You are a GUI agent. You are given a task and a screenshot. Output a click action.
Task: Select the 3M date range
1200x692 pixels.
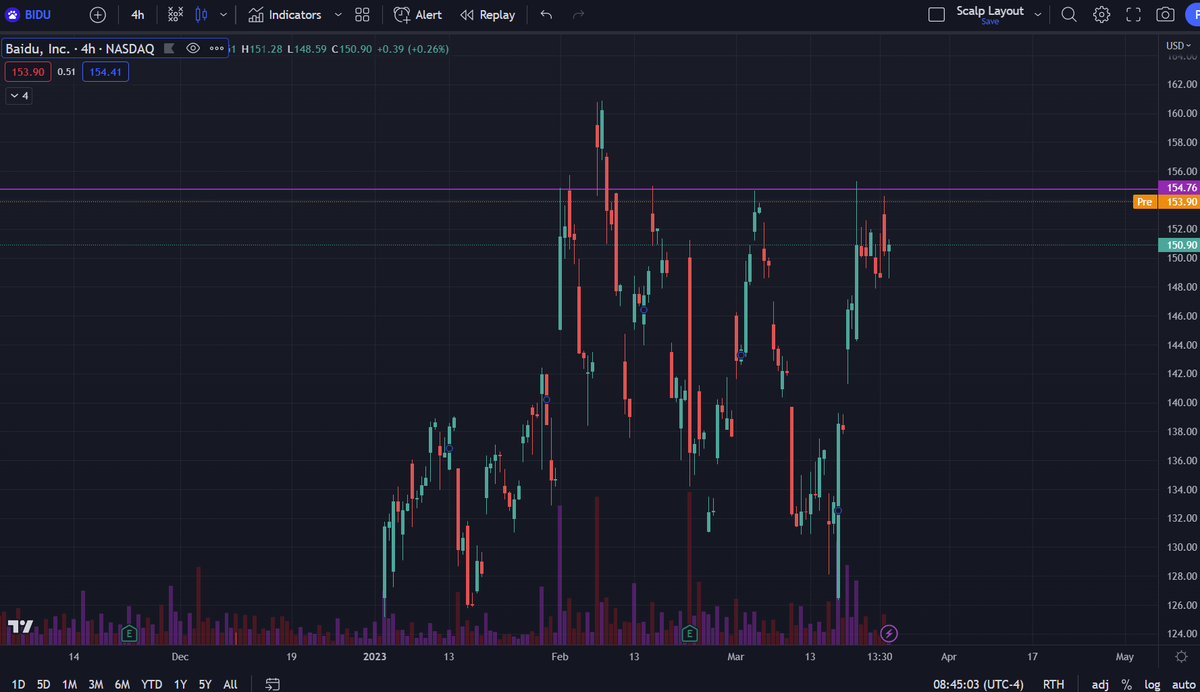pos(96,684)
